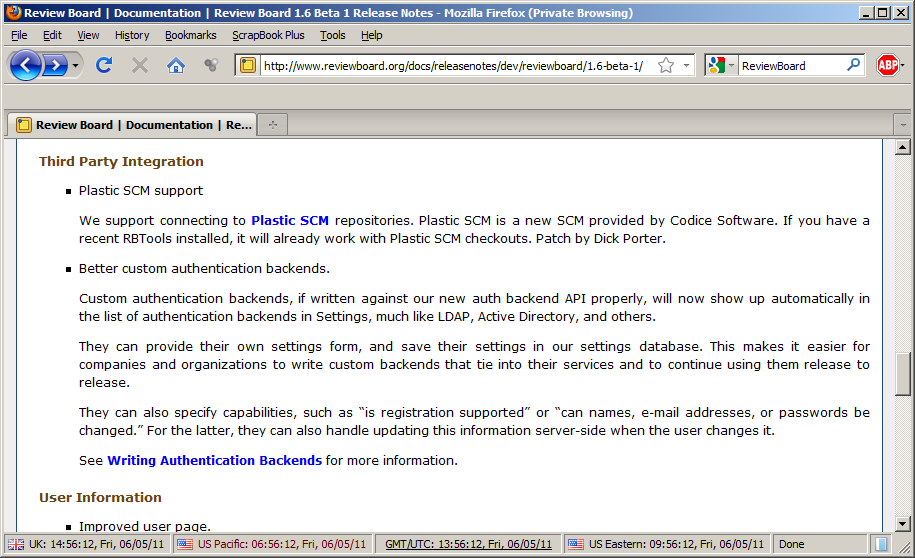Open the Tools menu
This screenshot has width=915, height=558.
[333, 35]
